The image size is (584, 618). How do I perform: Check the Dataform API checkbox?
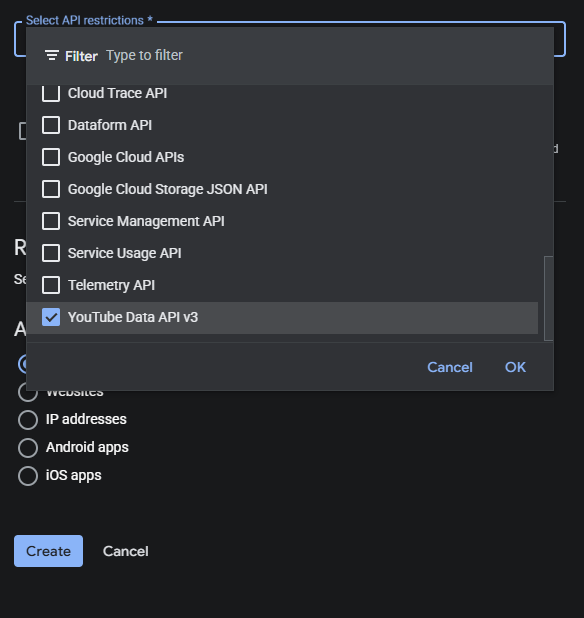tap(51, 125)
